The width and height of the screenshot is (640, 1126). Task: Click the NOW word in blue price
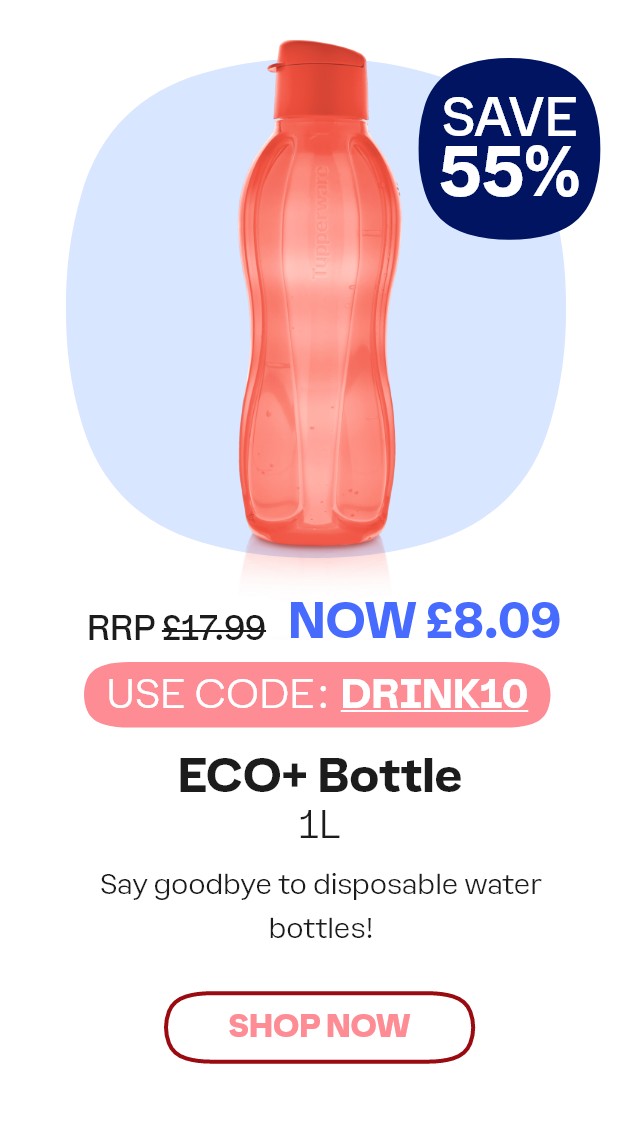pos(352,620)
